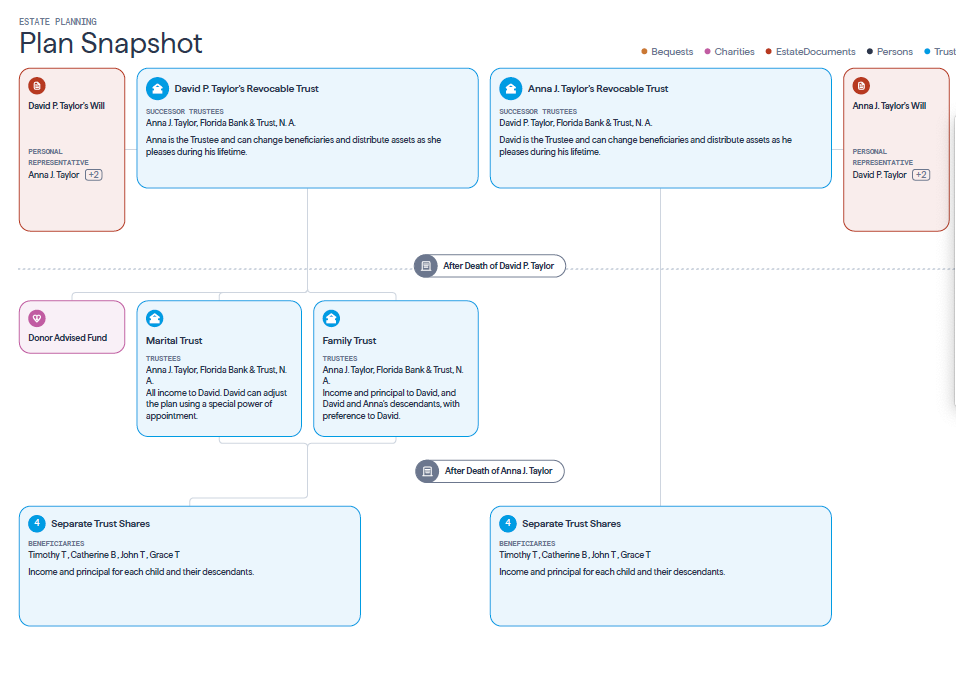
Task: Toggle the EstateDocuments legend filter
Action: pyautogui.click(x=810, y=52)
